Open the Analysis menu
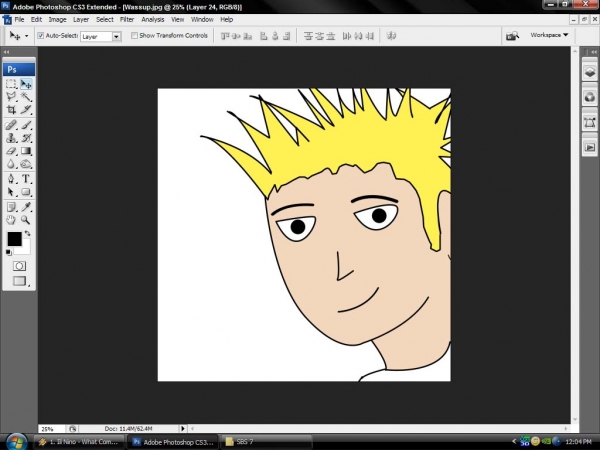This screenshot has height=450, width=600. (153, 20)
